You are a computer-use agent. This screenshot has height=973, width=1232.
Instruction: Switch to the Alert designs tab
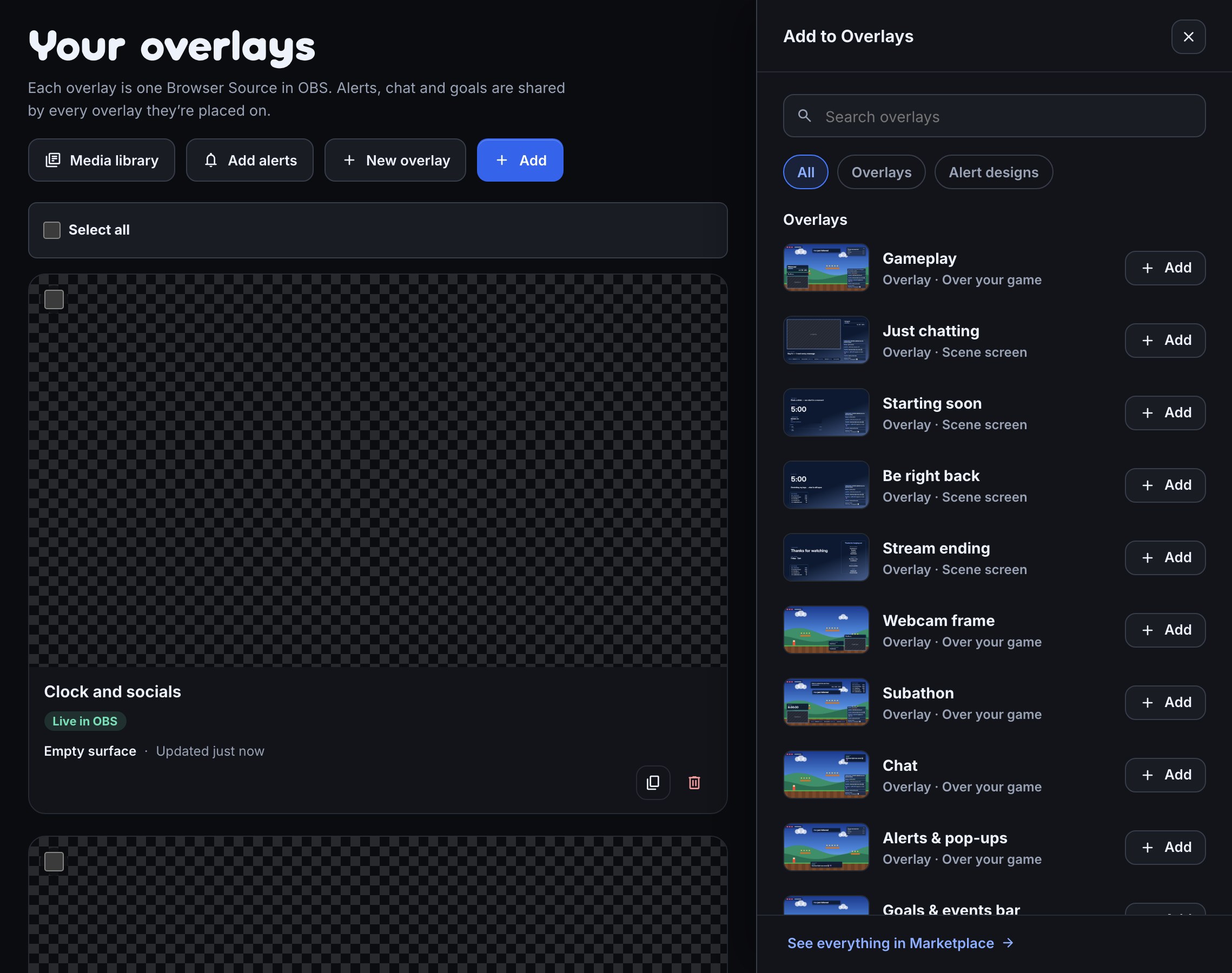click(x=993, y=172)
